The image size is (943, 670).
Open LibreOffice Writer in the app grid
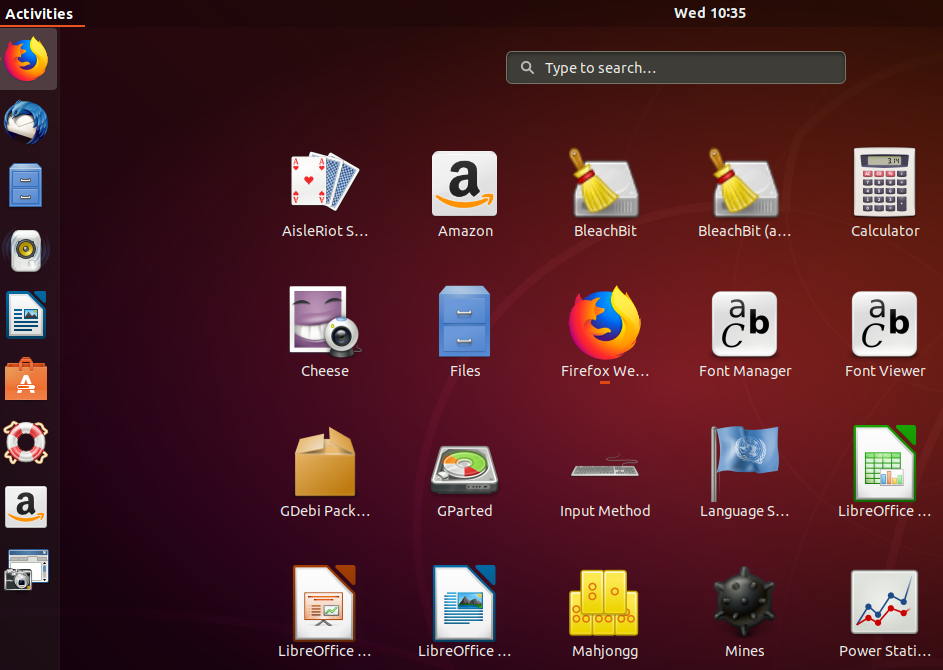click(x=465, y=612)
